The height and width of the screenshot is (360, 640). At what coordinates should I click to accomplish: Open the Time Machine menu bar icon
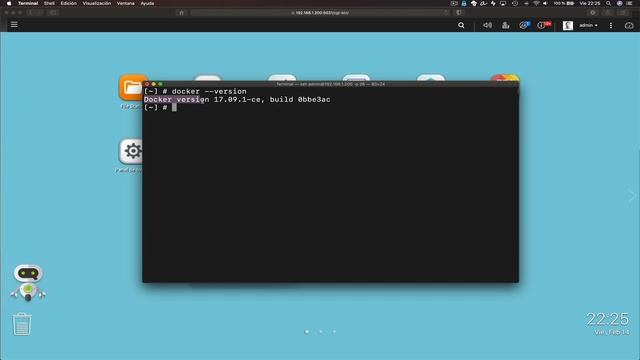515,3
